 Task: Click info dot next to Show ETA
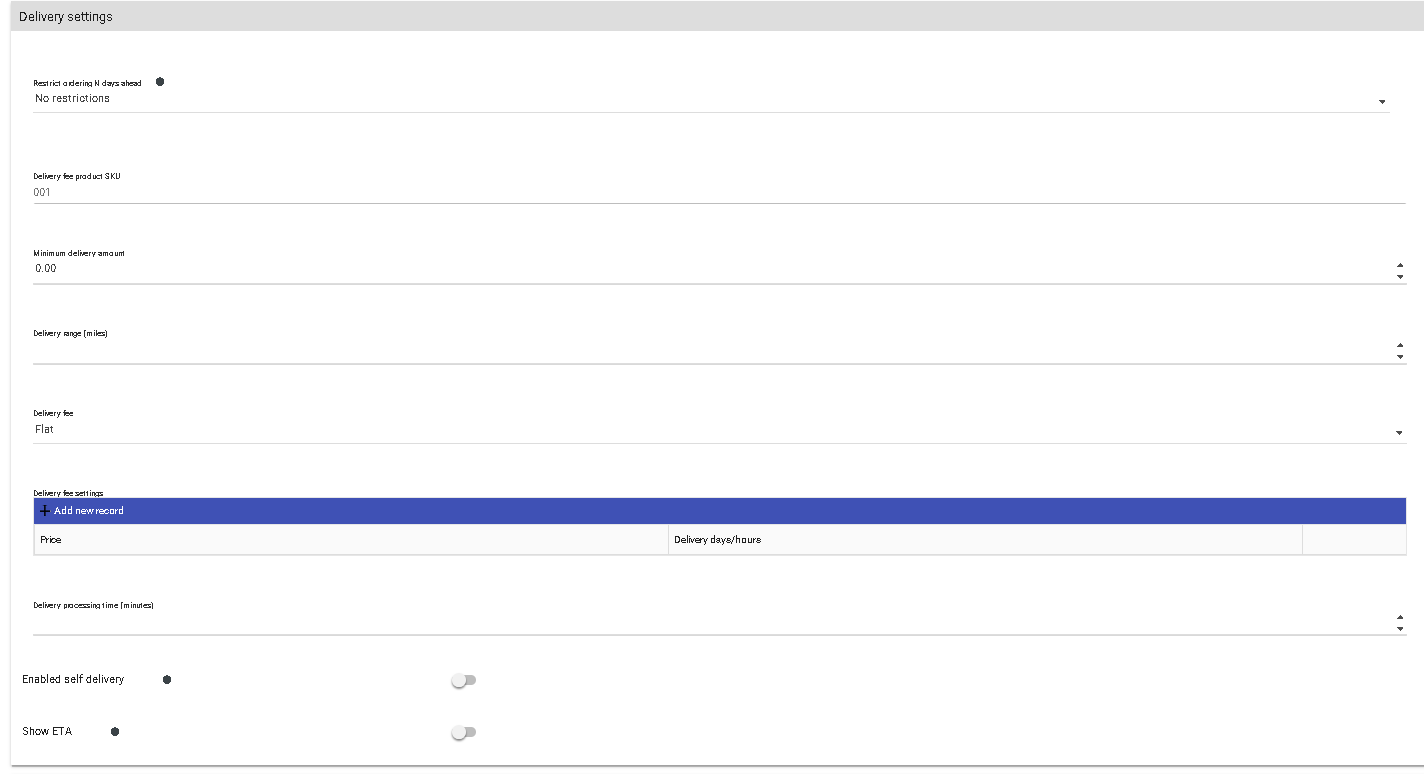pyautogui.click(x=115, y=732)
